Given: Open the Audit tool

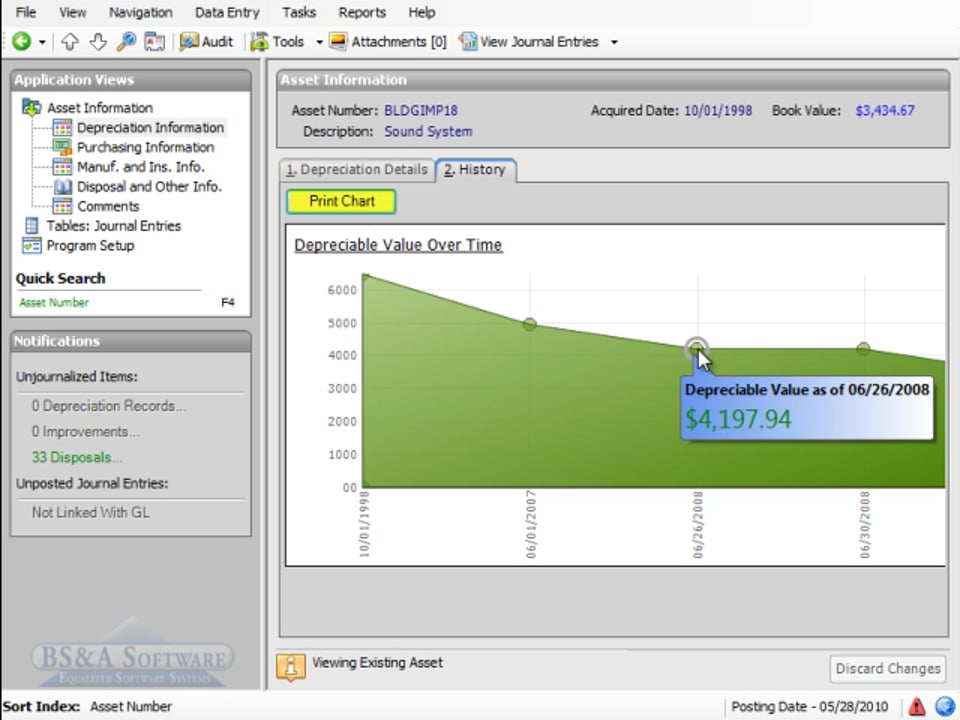Looking at the screenshot, I should 206,42.
